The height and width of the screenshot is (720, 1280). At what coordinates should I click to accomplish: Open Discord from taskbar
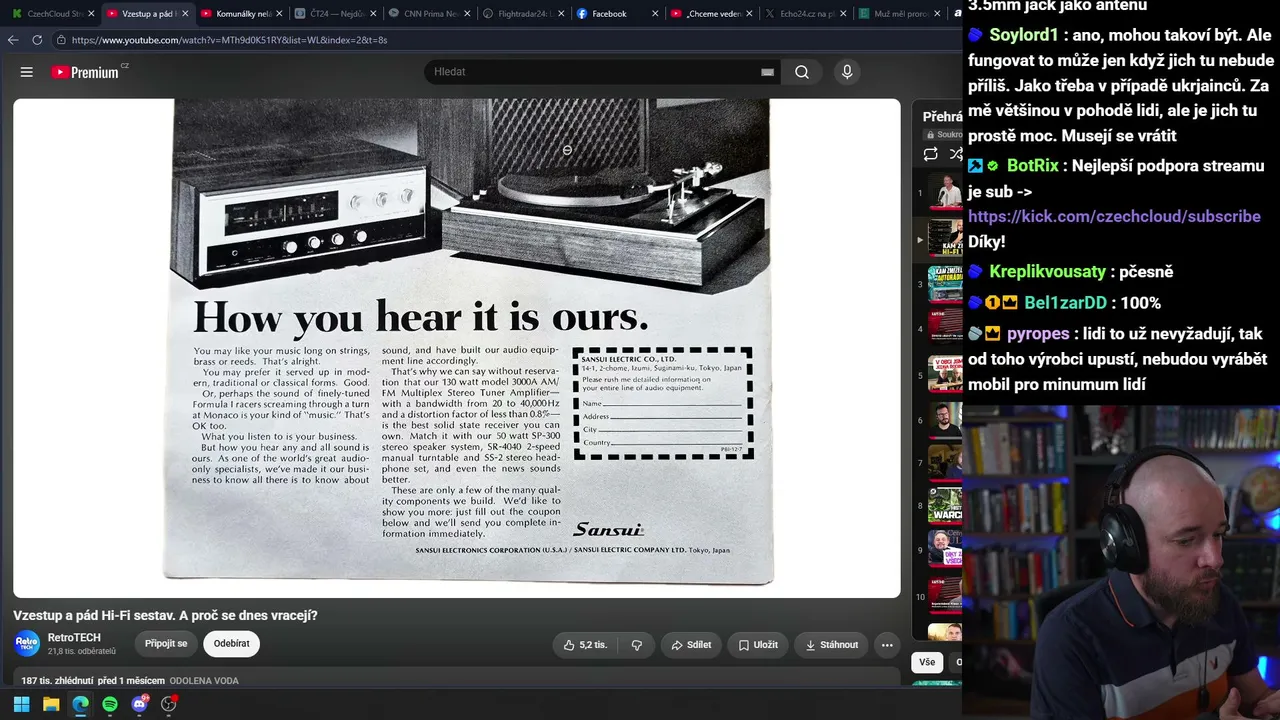click(139, 704)
